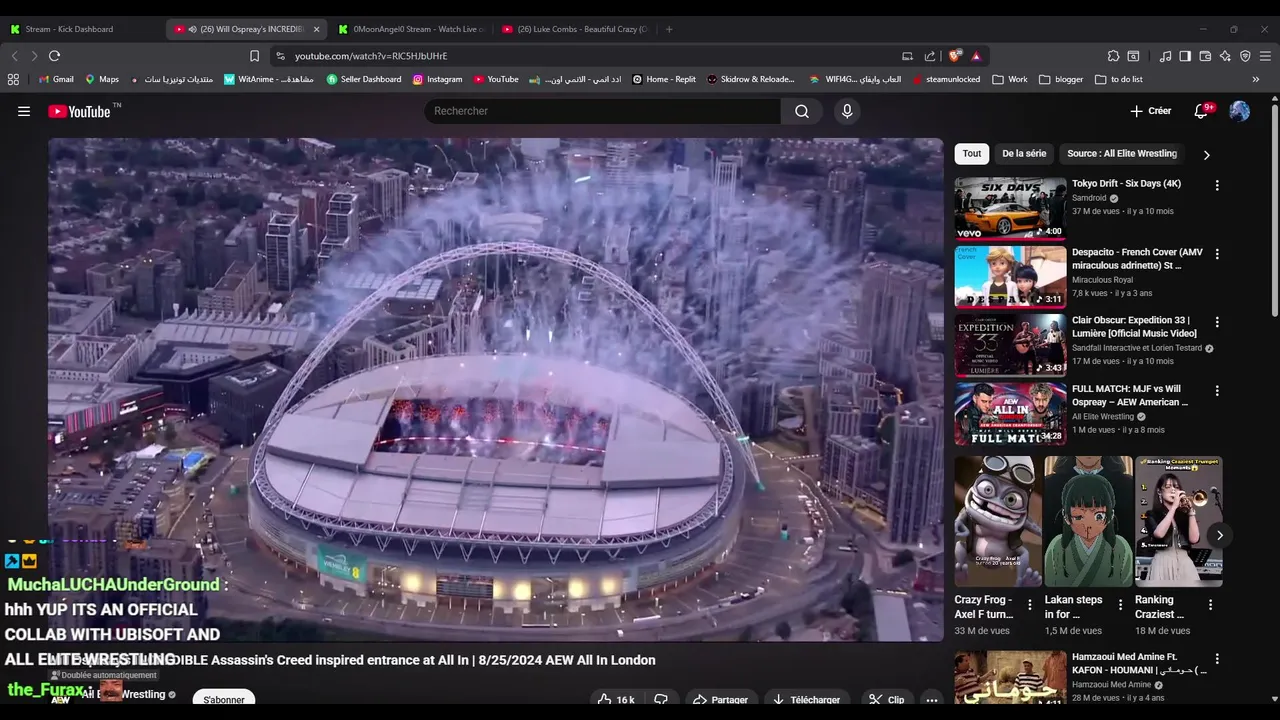Close the Will Ospreay tab
Viewport: 1280px width, 720px height.
pos(316,29)
